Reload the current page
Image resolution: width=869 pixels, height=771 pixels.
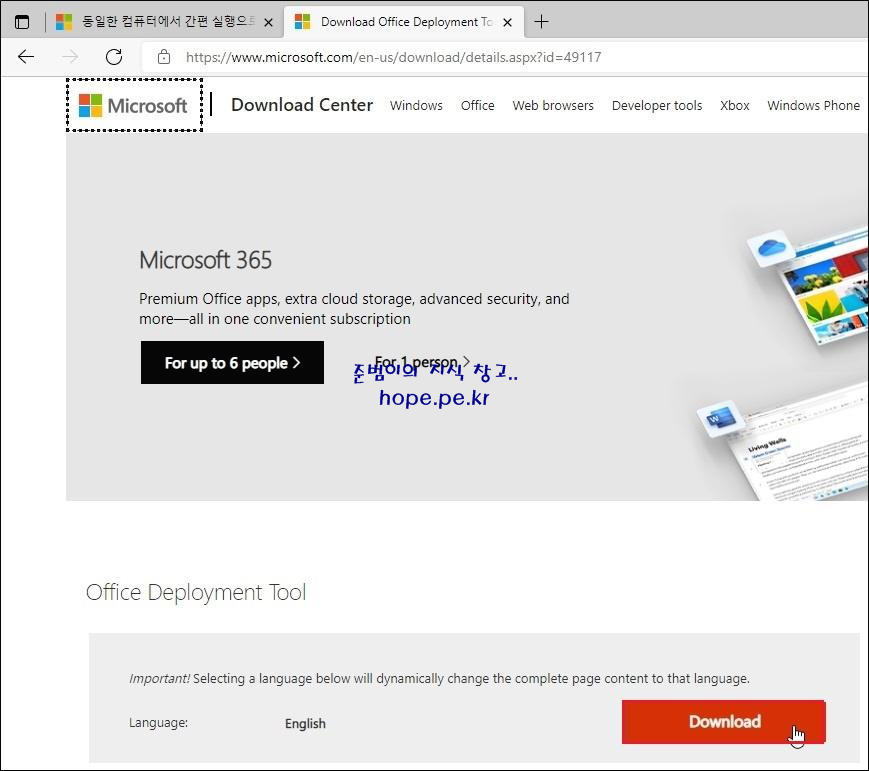click(x=114, y=57)
